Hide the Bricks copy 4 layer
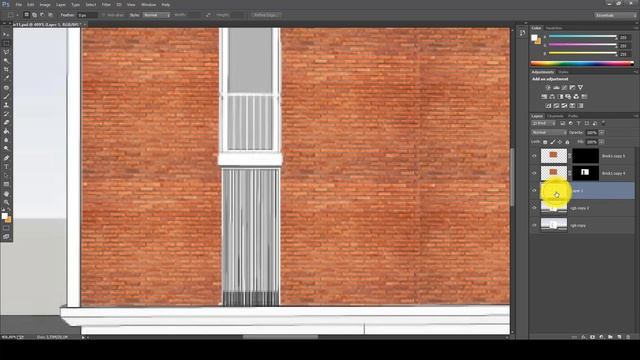 pos(534,173)
